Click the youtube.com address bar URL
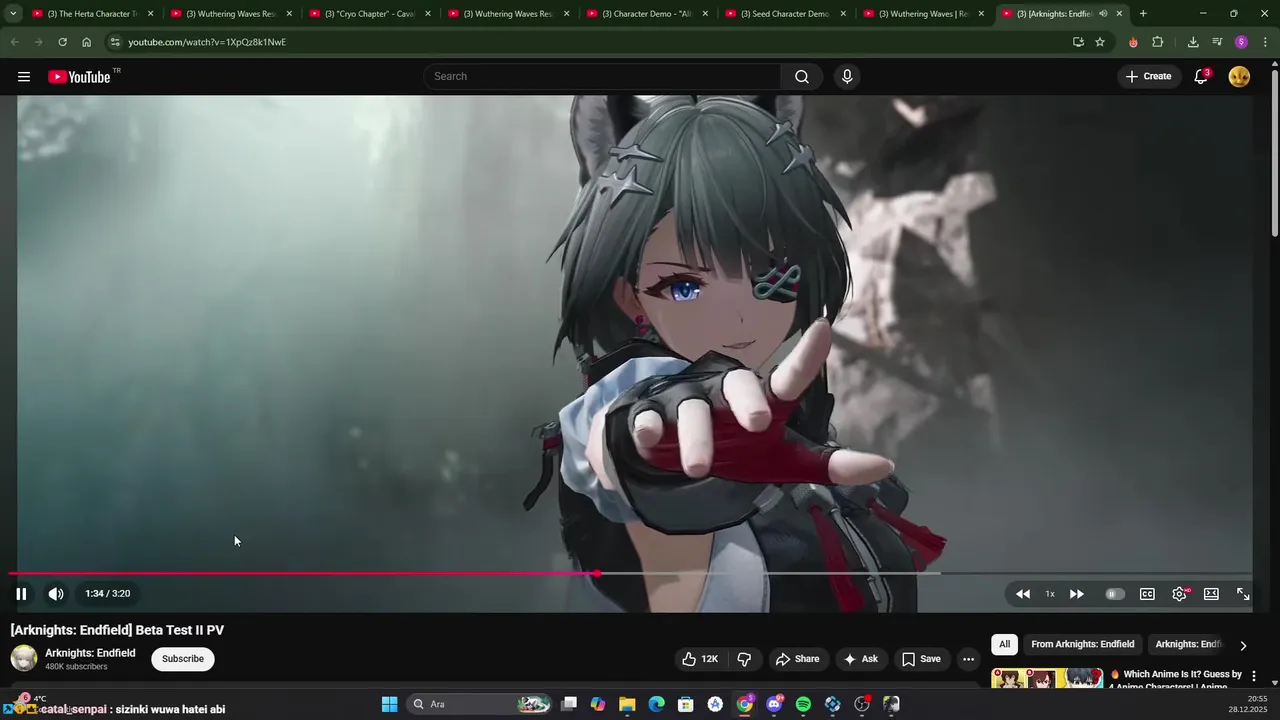1280x720 pixels. (x=207, y=42)
